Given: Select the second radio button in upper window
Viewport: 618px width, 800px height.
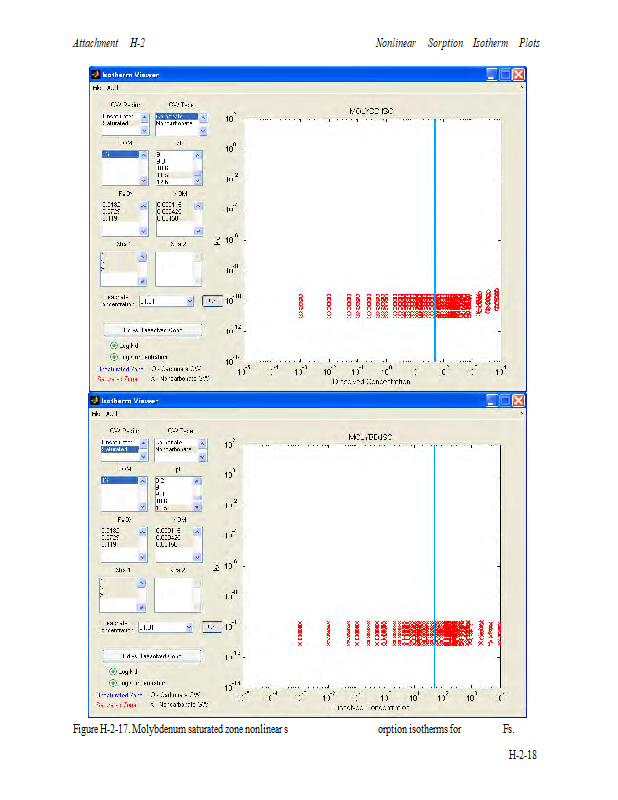Looking at the screenshot, I should click(114, 356).
